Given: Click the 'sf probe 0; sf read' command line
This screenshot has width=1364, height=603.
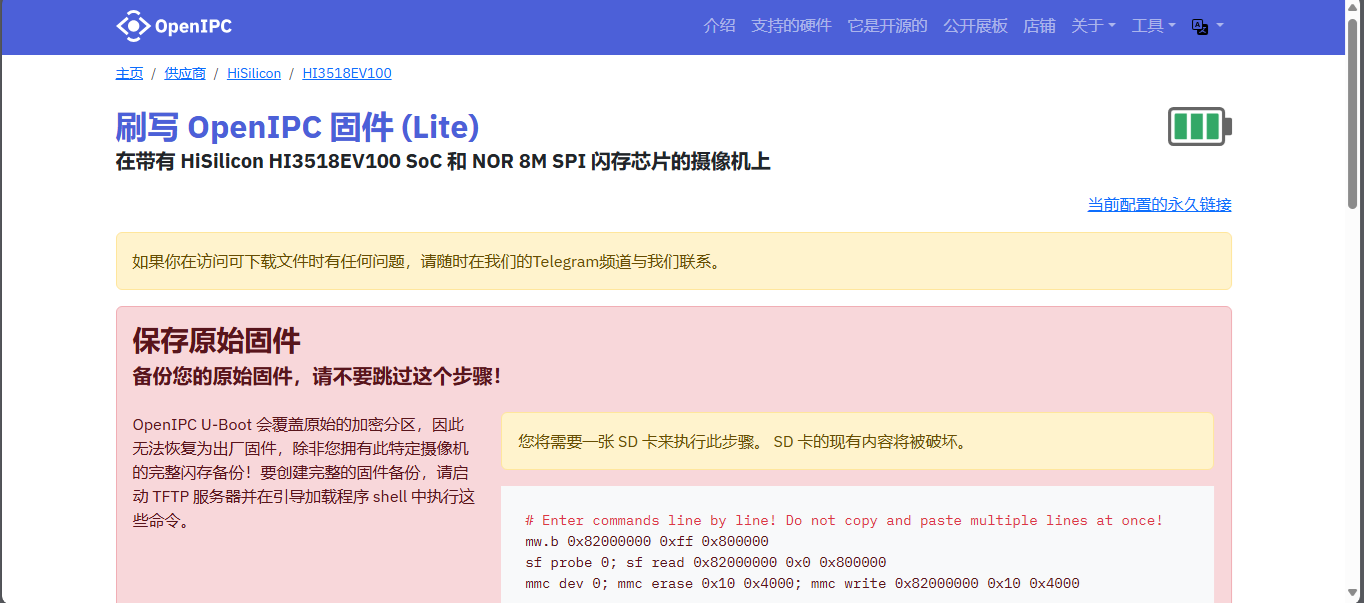Looking at the screenshot, I should pos(705,562).
